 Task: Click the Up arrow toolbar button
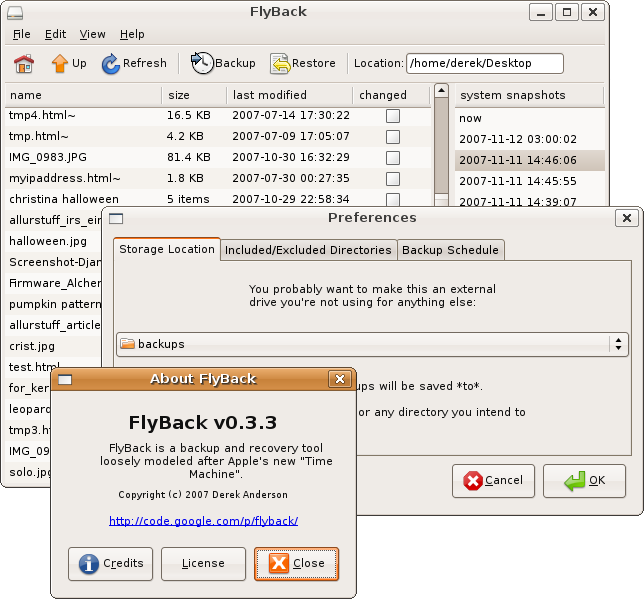69,64
